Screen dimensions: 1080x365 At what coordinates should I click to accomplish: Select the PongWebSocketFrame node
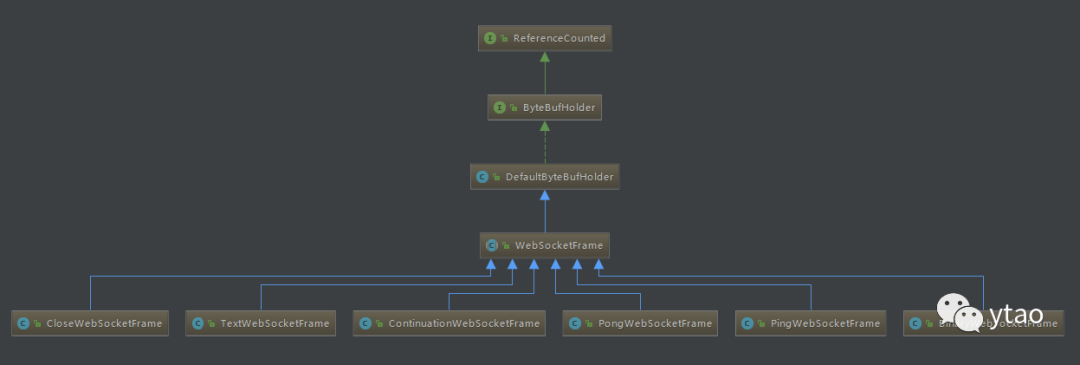[x=640, y=323]
